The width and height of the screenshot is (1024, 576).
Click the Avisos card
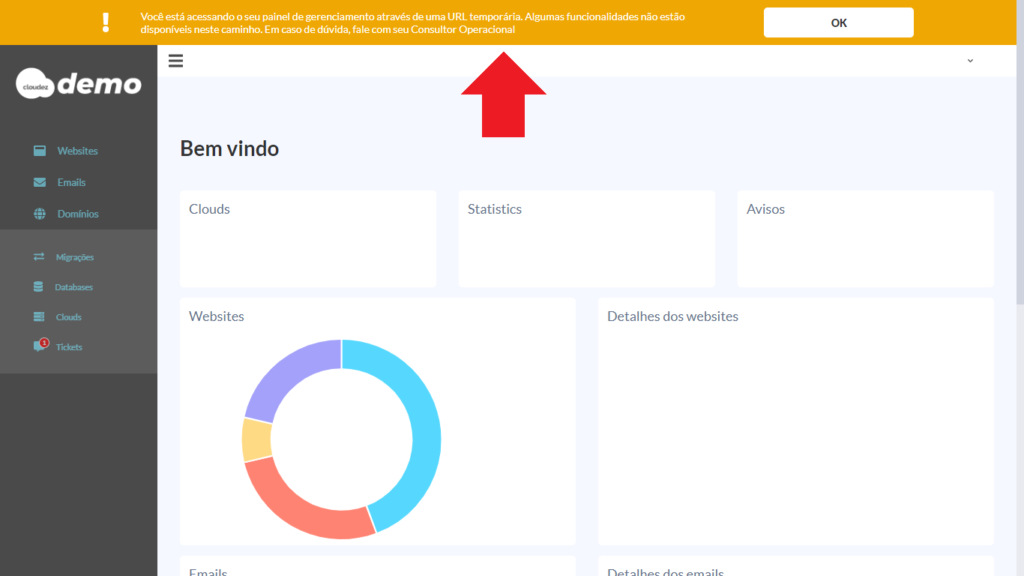865,239
